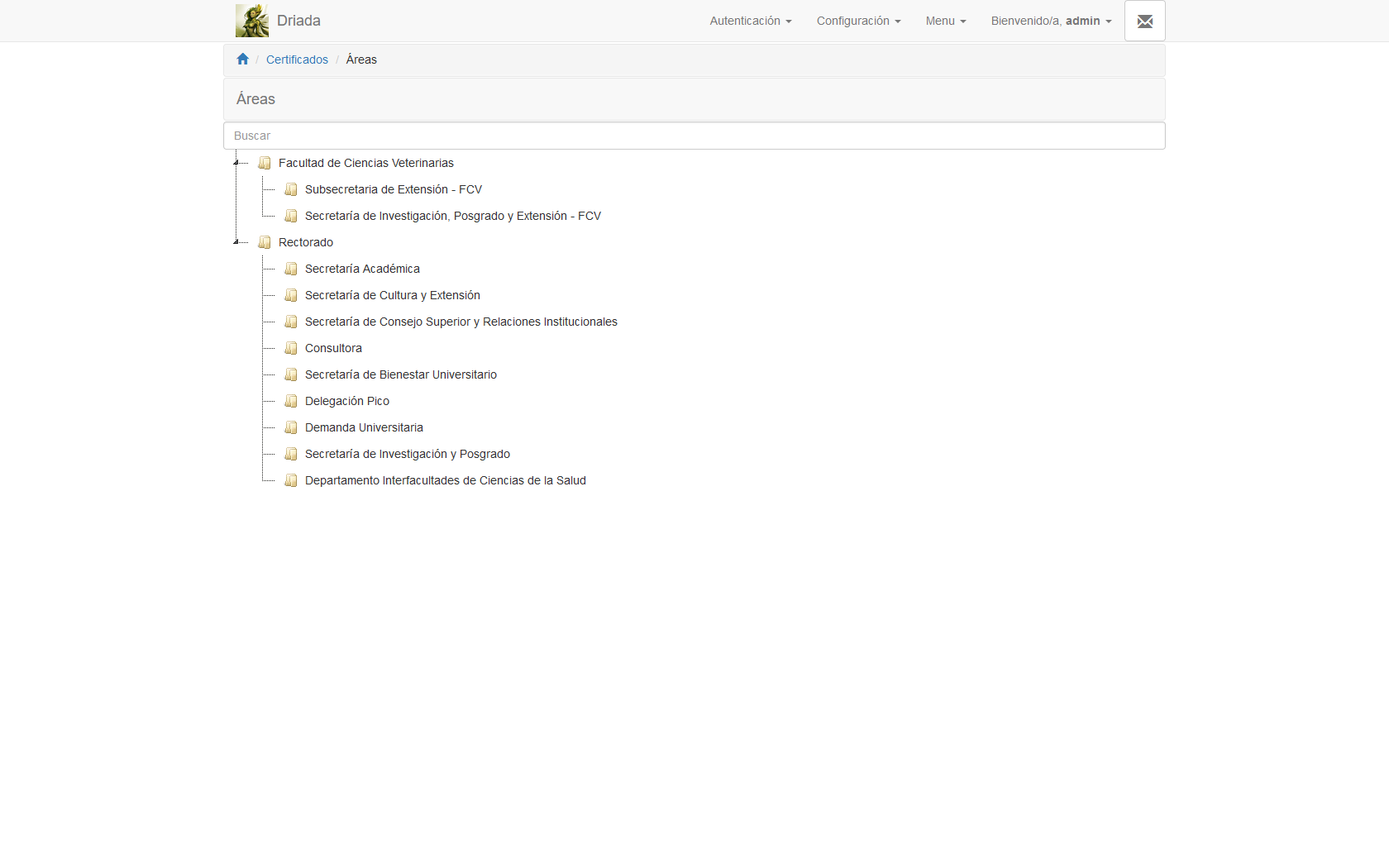The image size is (1389, 868).
Task: Open the envelope messages icon
Action: tap(1144, 21)
